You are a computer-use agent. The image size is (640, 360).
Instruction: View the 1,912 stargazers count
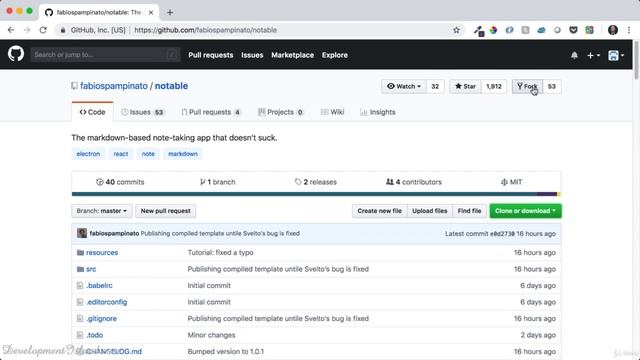[493, 87]
